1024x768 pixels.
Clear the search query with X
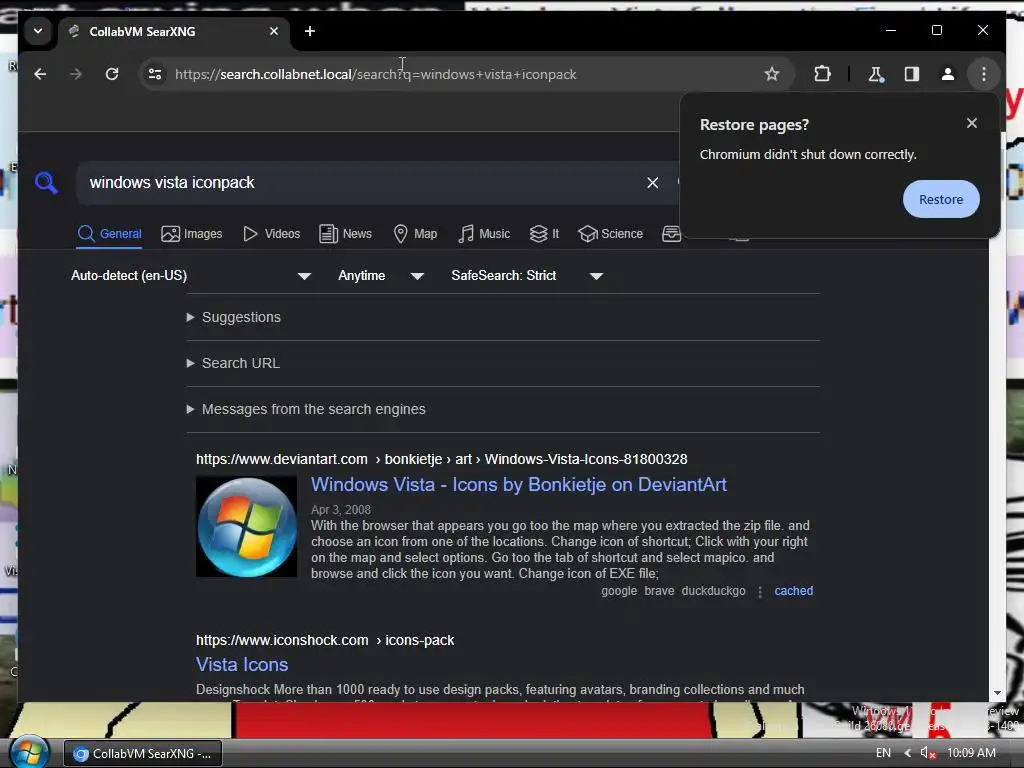[652, 183]
